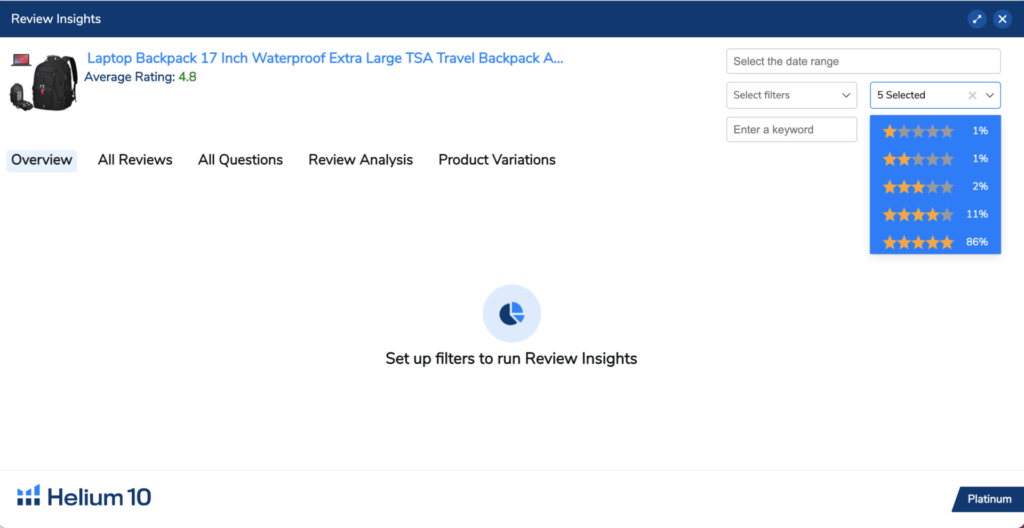Toggle the 3-star rating option

[x=935, y=187]
